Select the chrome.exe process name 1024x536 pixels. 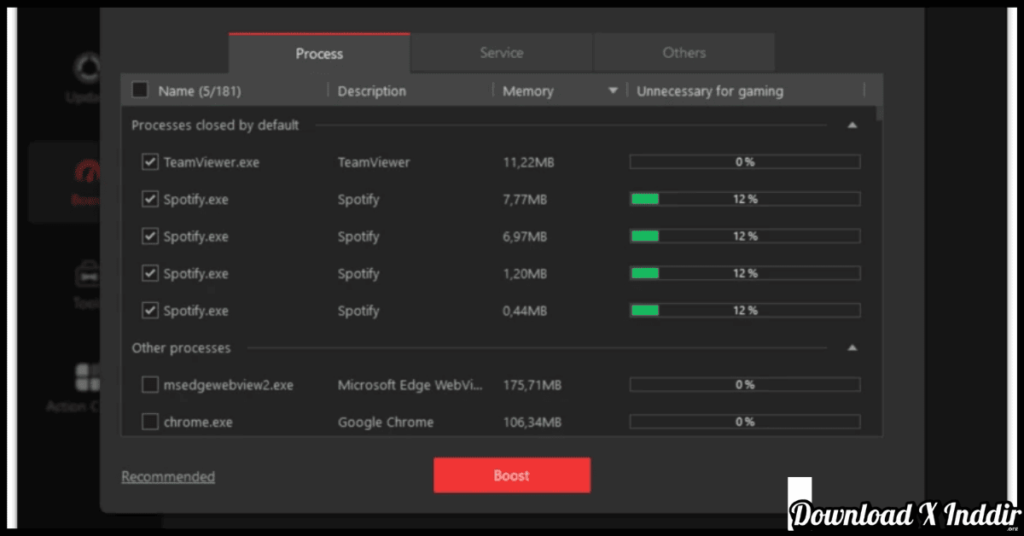[198, 422]
